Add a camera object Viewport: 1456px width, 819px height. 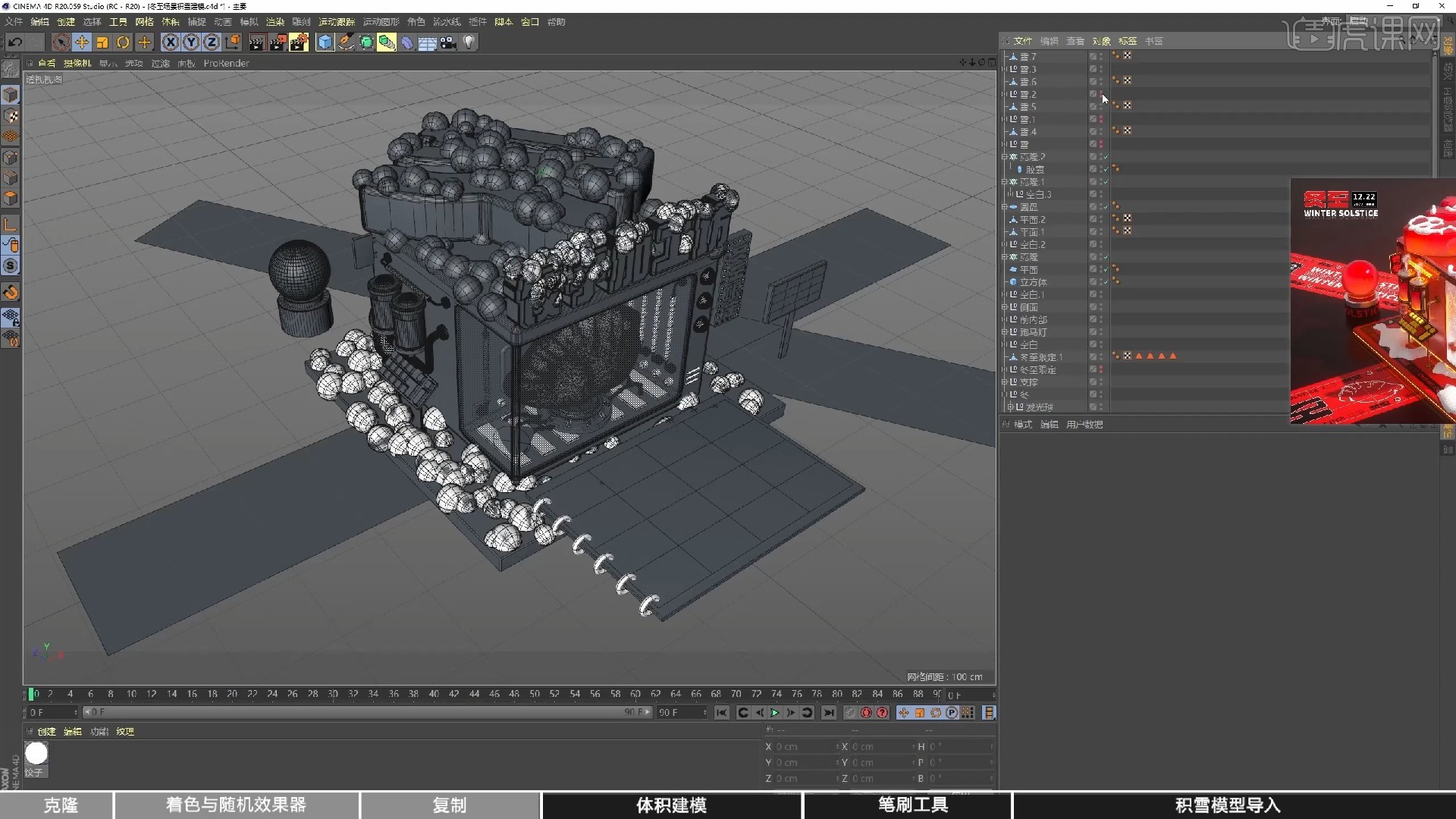(448, 42)
